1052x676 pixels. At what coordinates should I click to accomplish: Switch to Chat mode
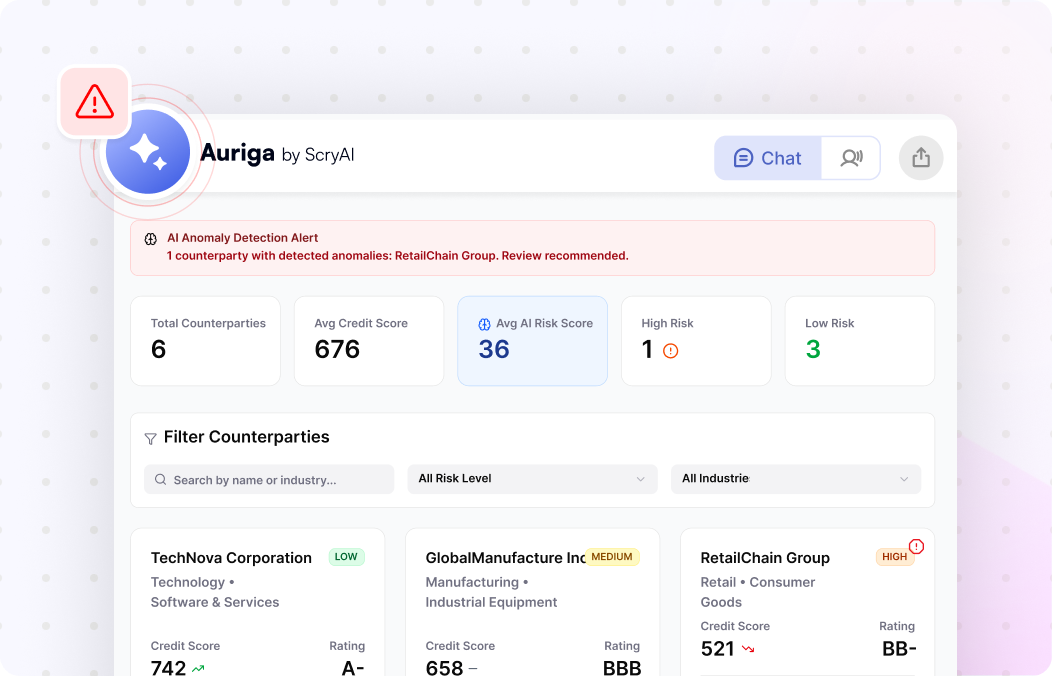tap(768, 158)
